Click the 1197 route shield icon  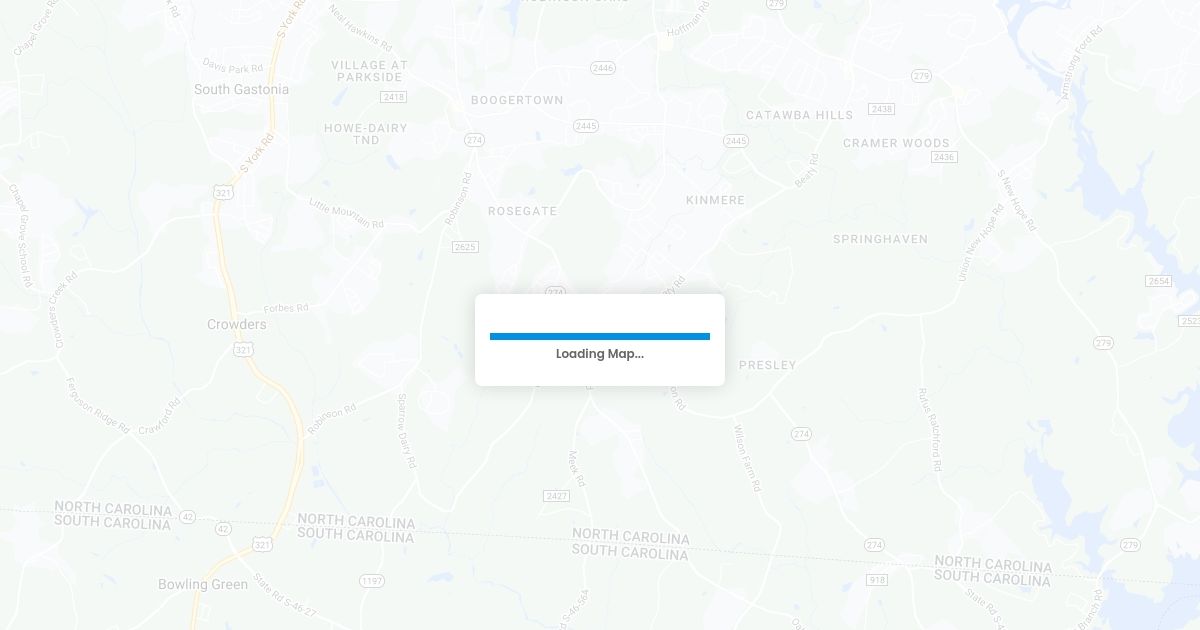tap(372, 580)
